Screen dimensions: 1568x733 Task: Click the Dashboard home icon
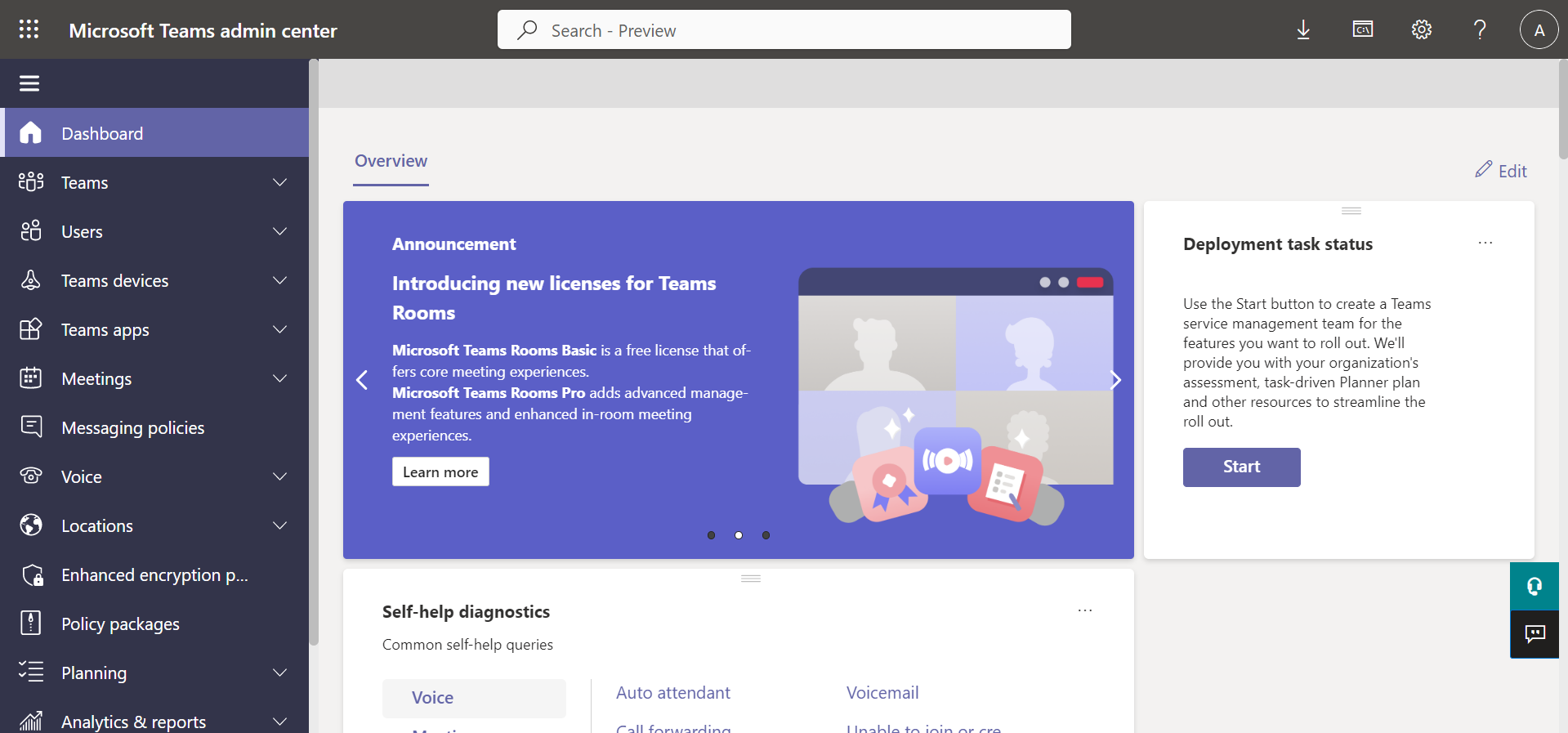(30, 132)
